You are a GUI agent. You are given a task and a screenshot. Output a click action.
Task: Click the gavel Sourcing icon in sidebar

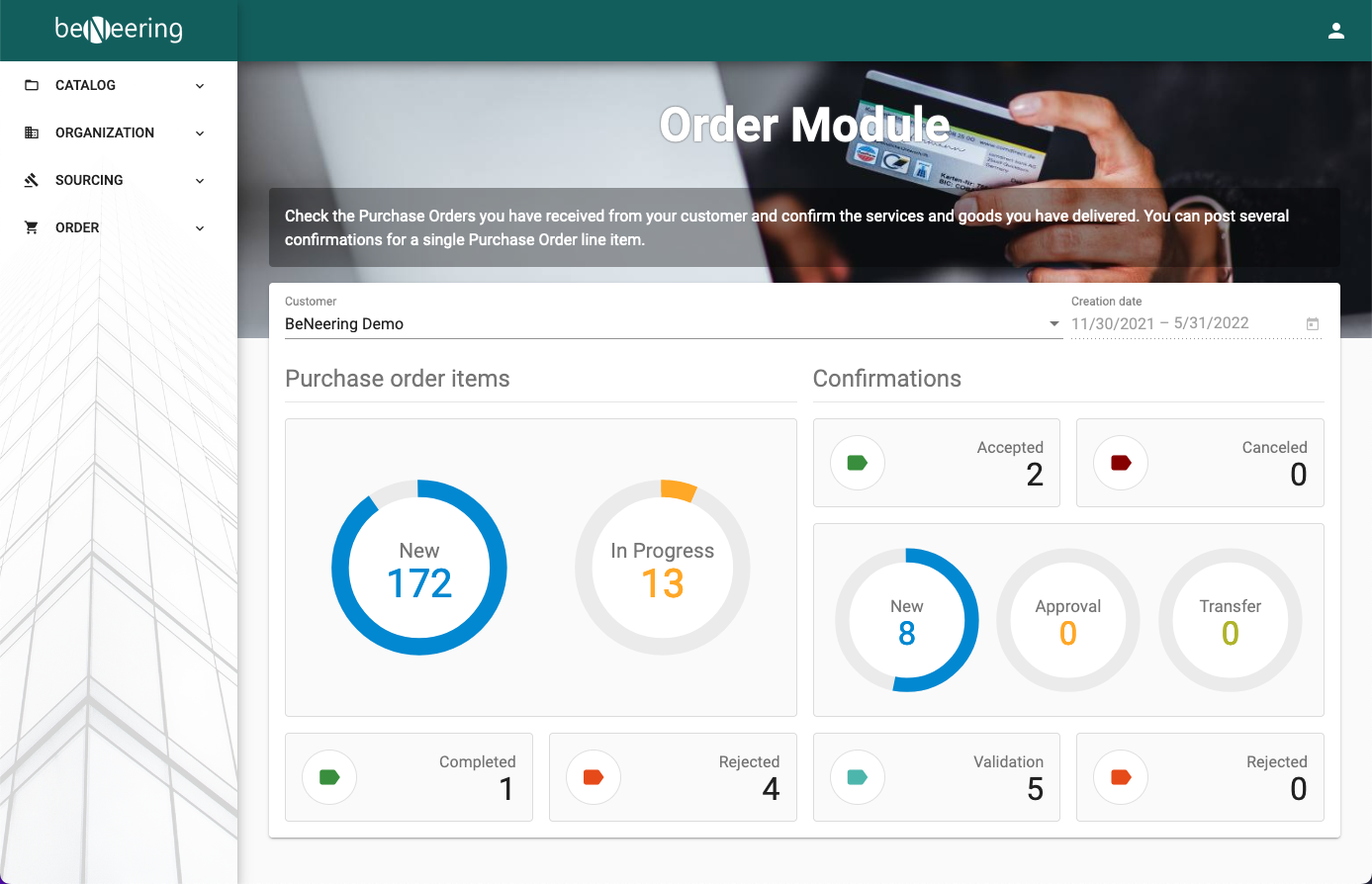click(x=32, y=180)
